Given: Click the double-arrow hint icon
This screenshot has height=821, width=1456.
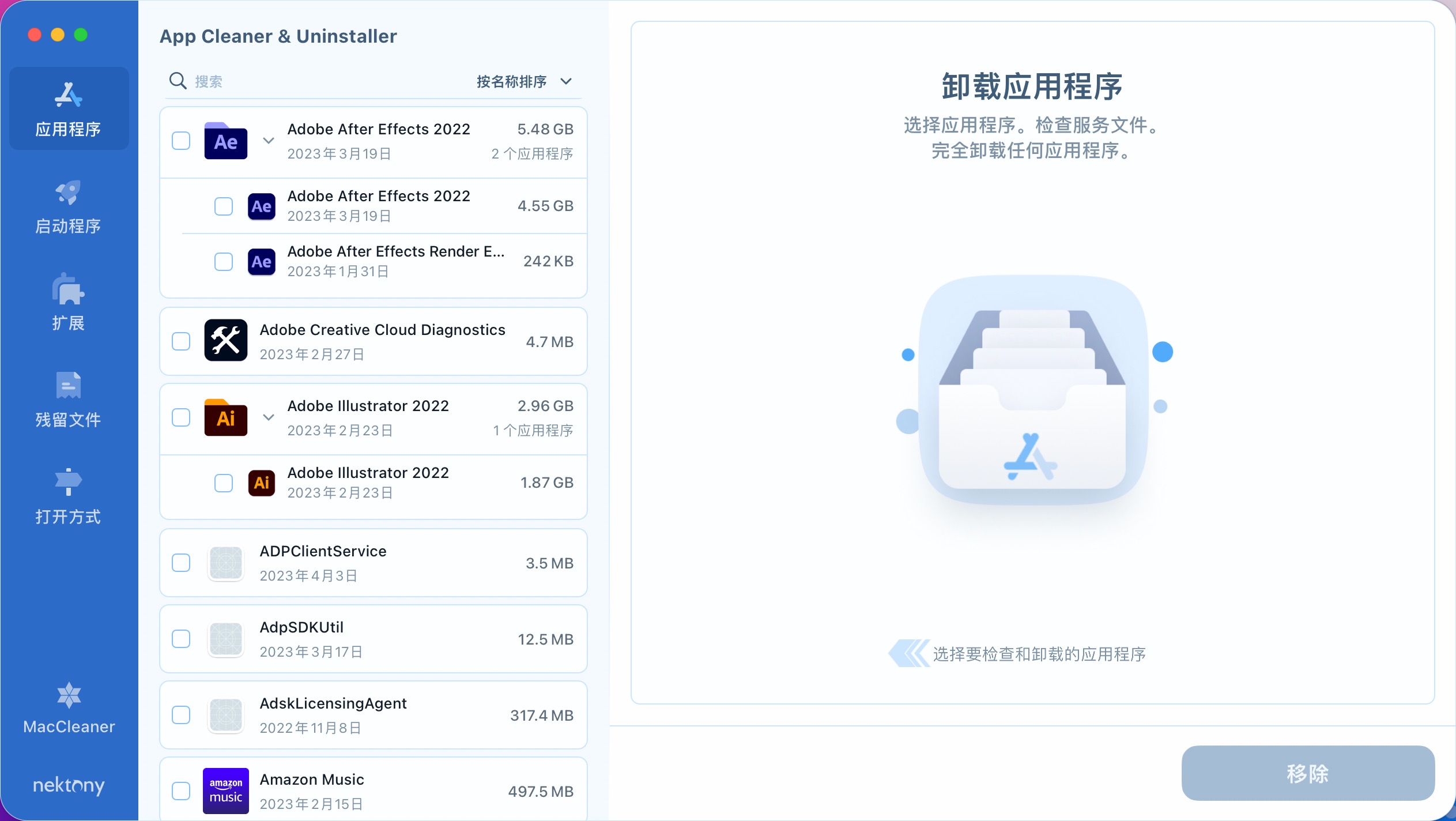Looking at the screenshot, I should coord(909,653).
